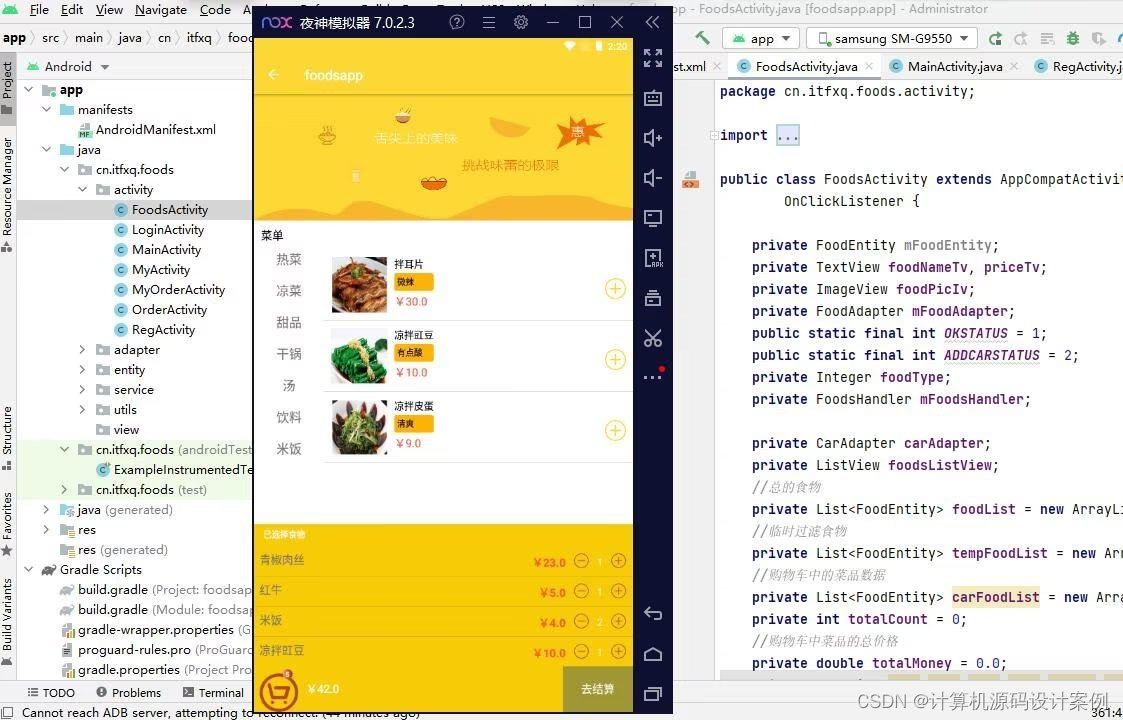Screen dimensions: 1123x720
Task: Click Nox scissors screenshot icon
Action: (652, 337)
